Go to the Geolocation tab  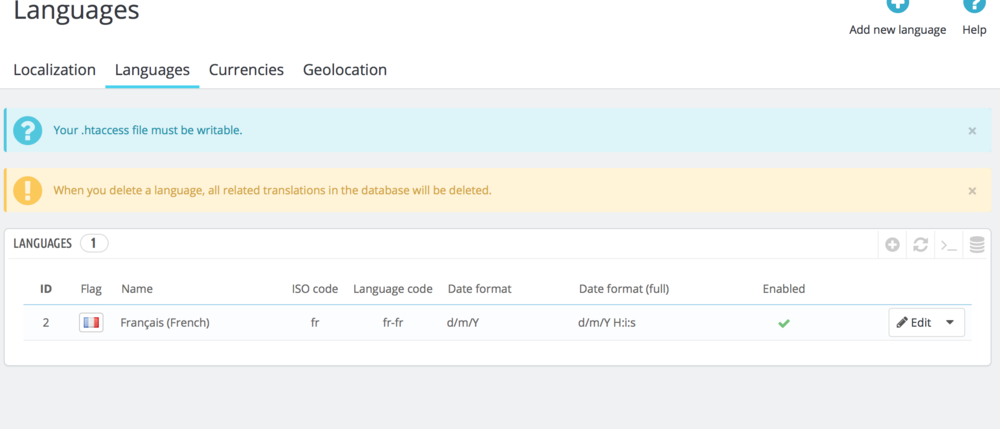coord(345,70)
